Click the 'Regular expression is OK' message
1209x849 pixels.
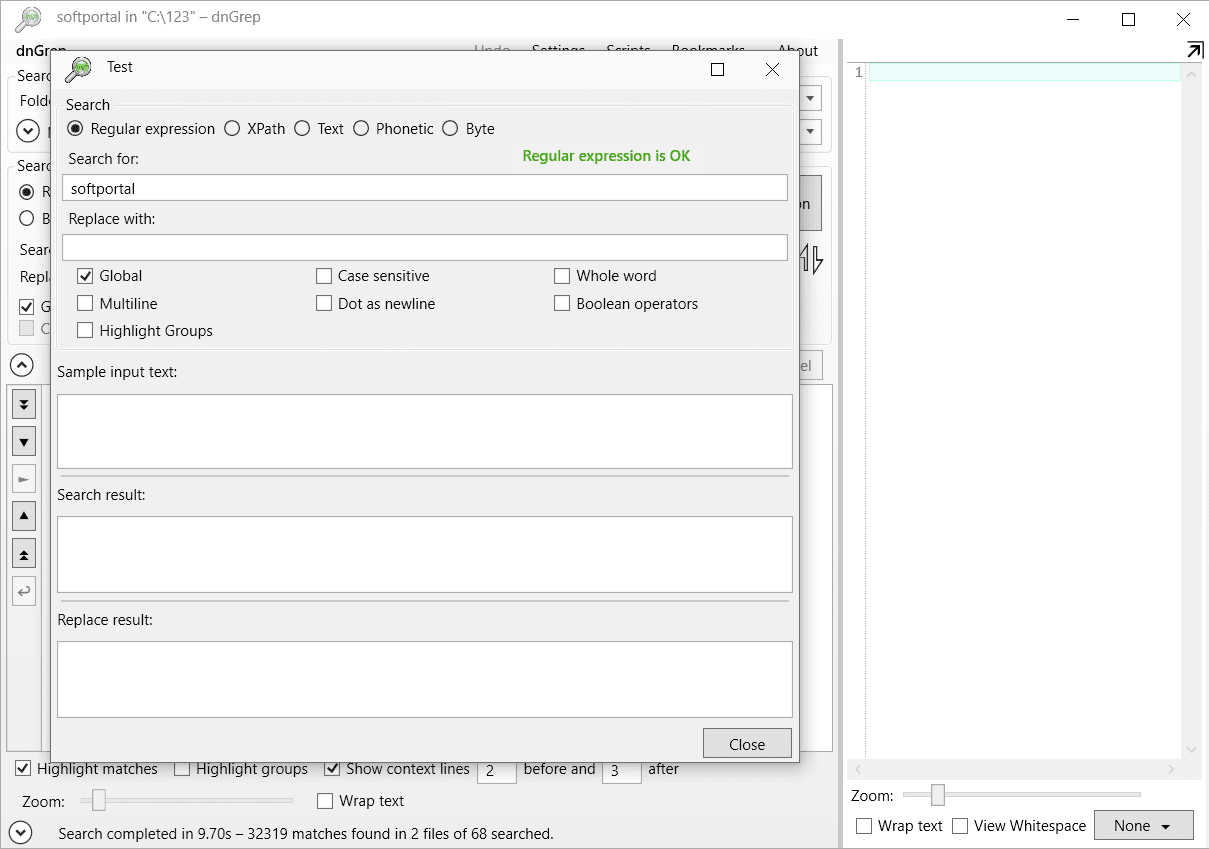(606, 156)
